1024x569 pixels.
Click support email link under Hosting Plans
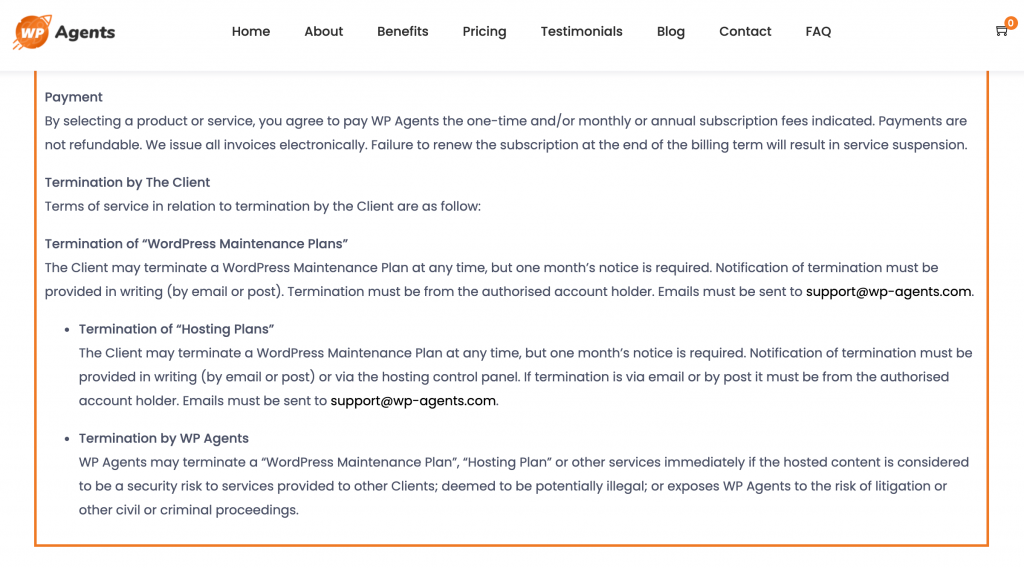tap(413, 401)
